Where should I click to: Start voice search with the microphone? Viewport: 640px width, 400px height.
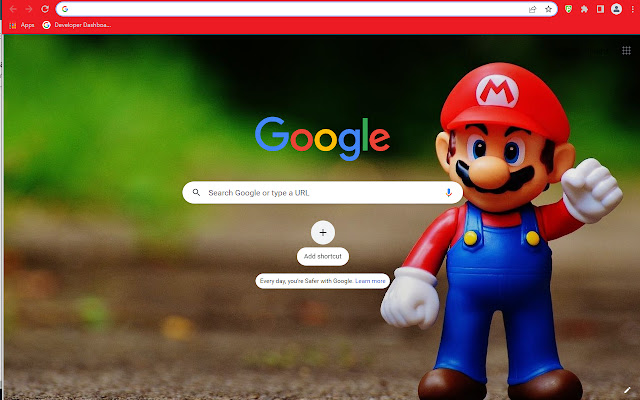click(448, 193)
